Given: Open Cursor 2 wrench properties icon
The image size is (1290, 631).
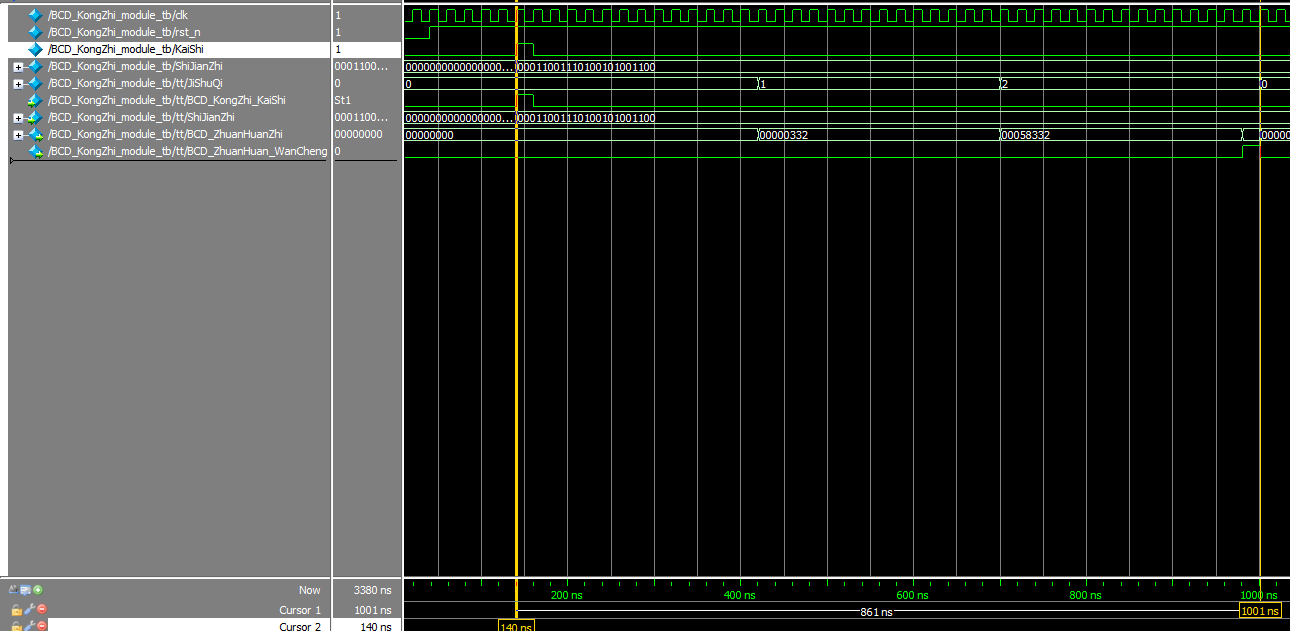Looking at the screenshot, I should (x=29, y=626).
